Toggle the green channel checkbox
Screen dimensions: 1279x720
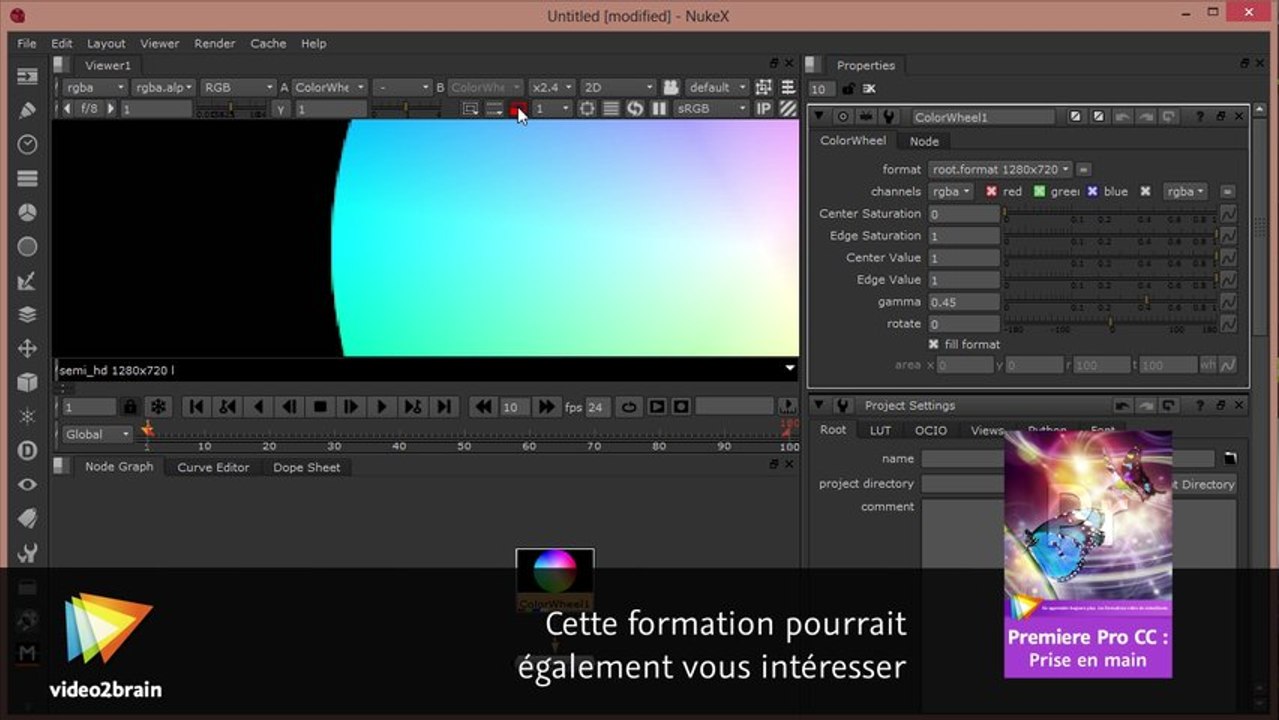[1040, 191]
